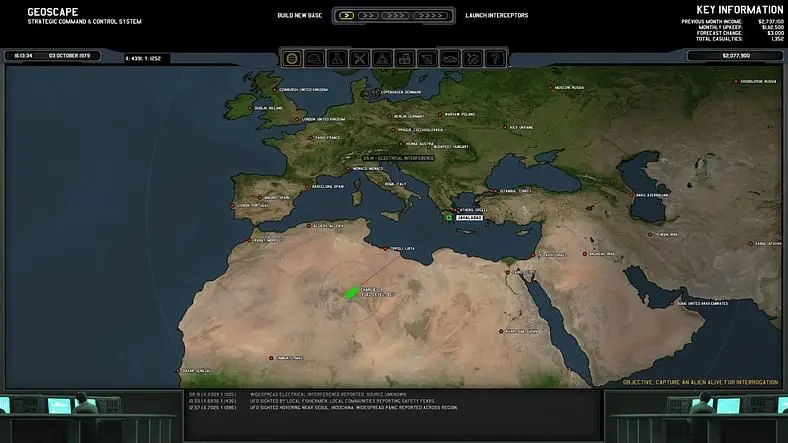Screen dimensions: 788x443
Task: Click the Tripoli Libya city marker
Action: 385,248
